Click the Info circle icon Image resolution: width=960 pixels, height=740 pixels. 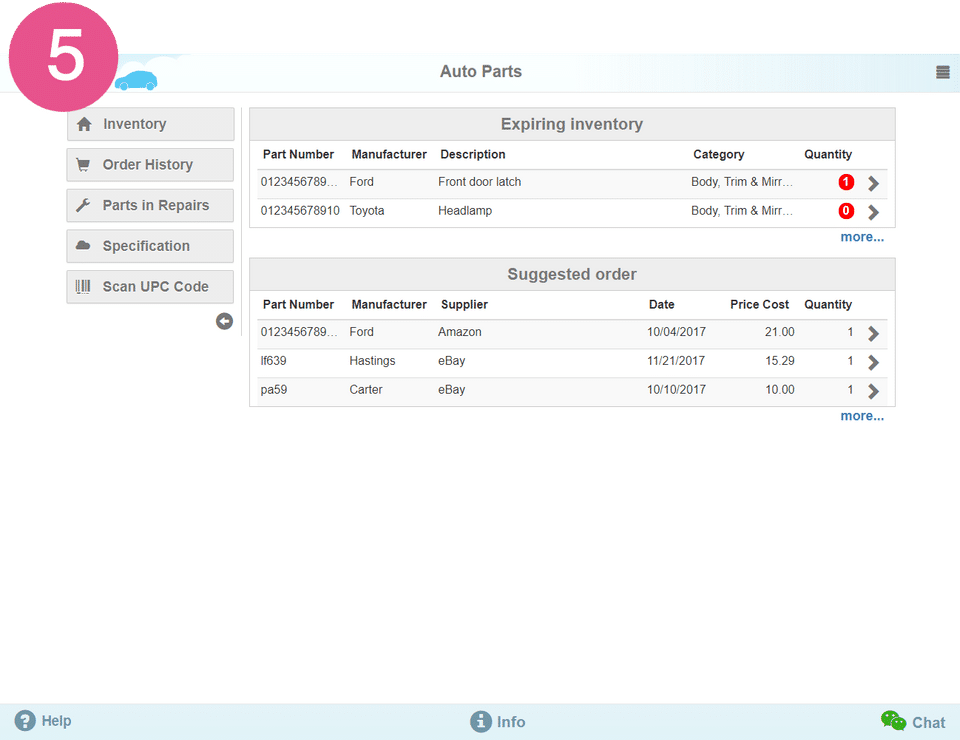(481, 722)
